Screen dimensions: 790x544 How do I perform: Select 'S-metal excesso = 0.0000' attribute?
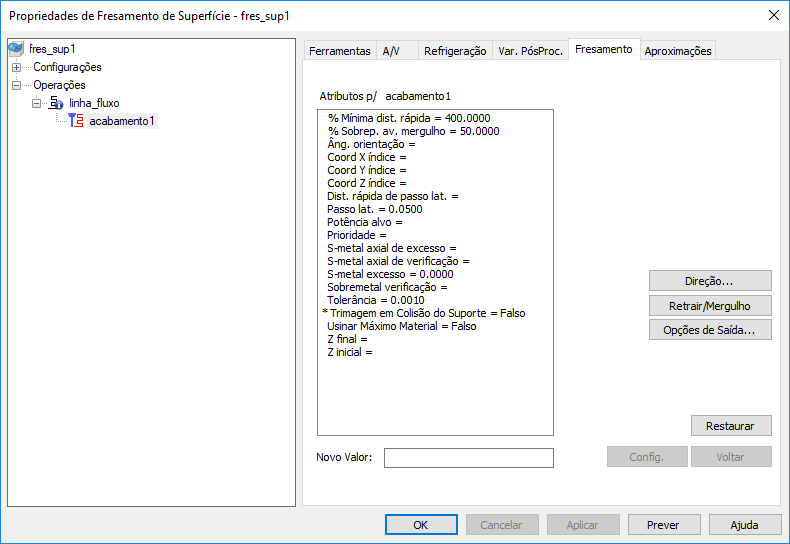[x=390, y=275]
